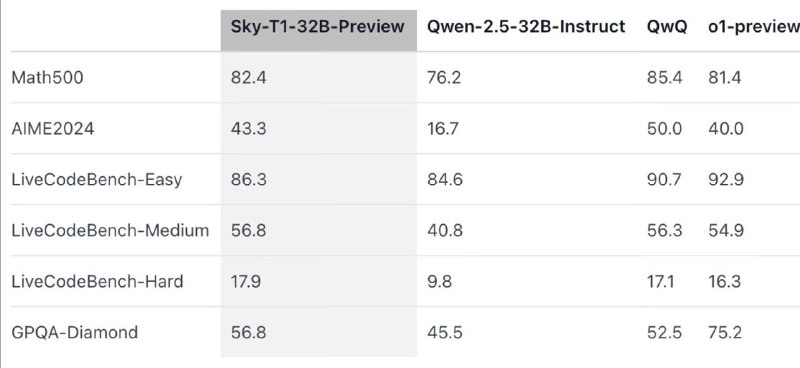
Task: Click the 16.7 Qwen AIME2024 value
Action: 443,129
